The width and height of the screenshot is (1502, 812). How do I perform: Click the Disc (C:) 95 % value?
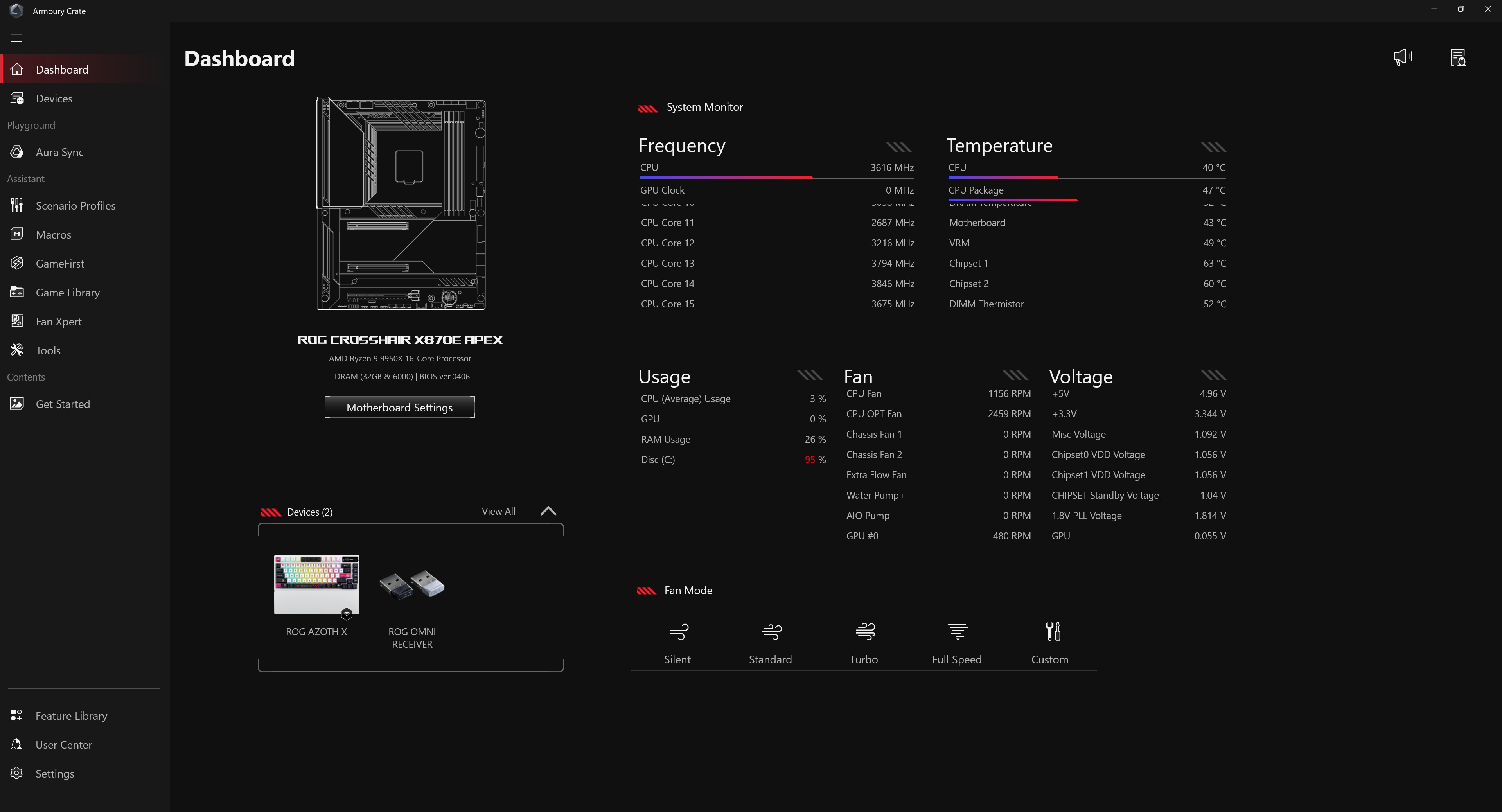click(815, 460)
